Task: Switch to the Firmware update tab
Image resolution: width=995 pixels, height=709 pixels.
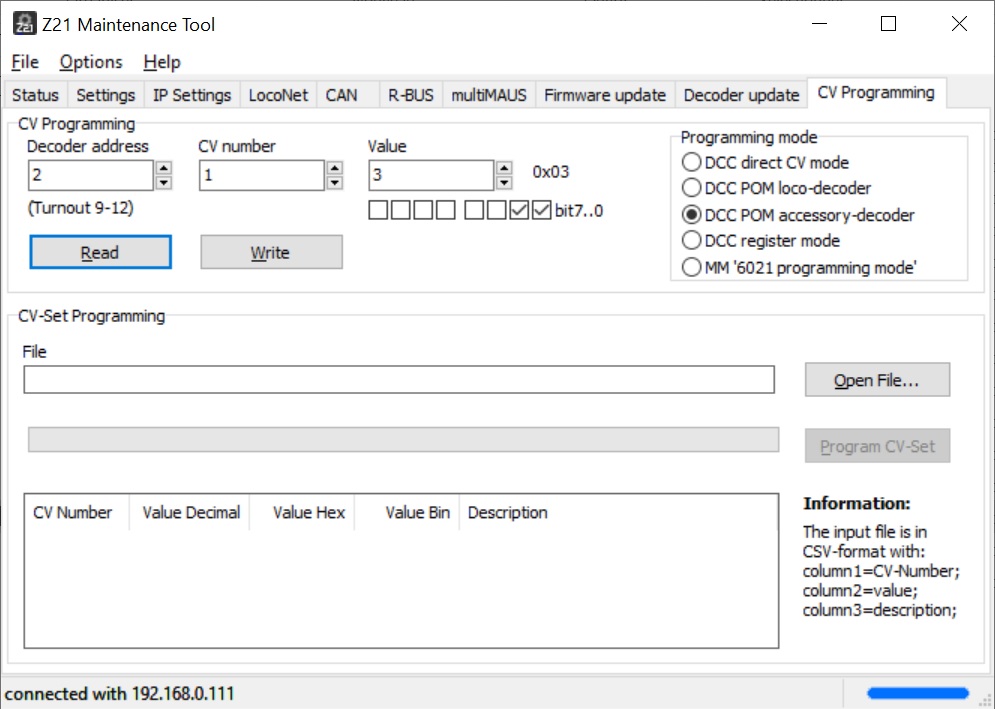Action: pyautogui.click(x=605, y=95)
